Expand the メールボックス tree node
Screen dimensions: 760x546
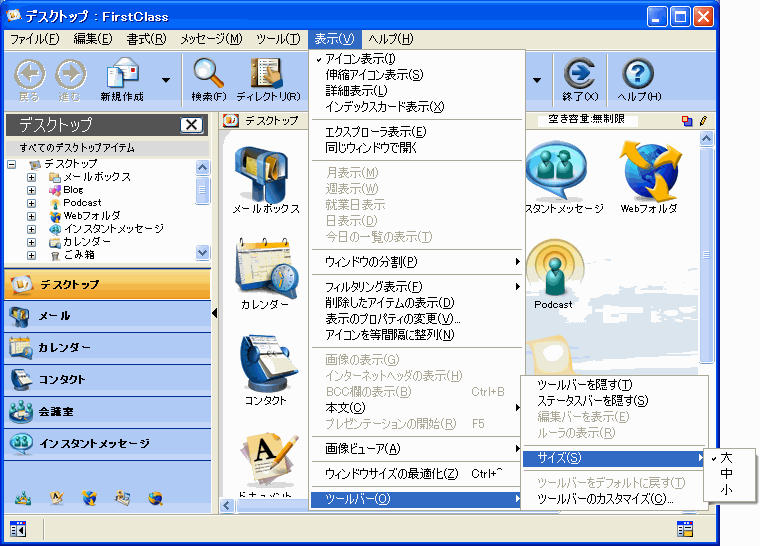pyautogui.click(x=32, y=177)
